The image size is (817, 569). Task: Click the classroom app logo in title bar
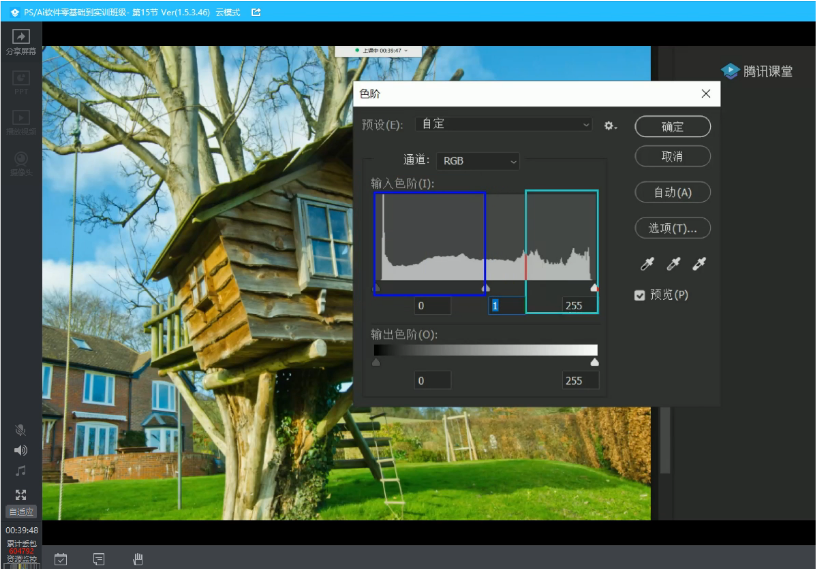pyautogui.click(x=15, y=12)
